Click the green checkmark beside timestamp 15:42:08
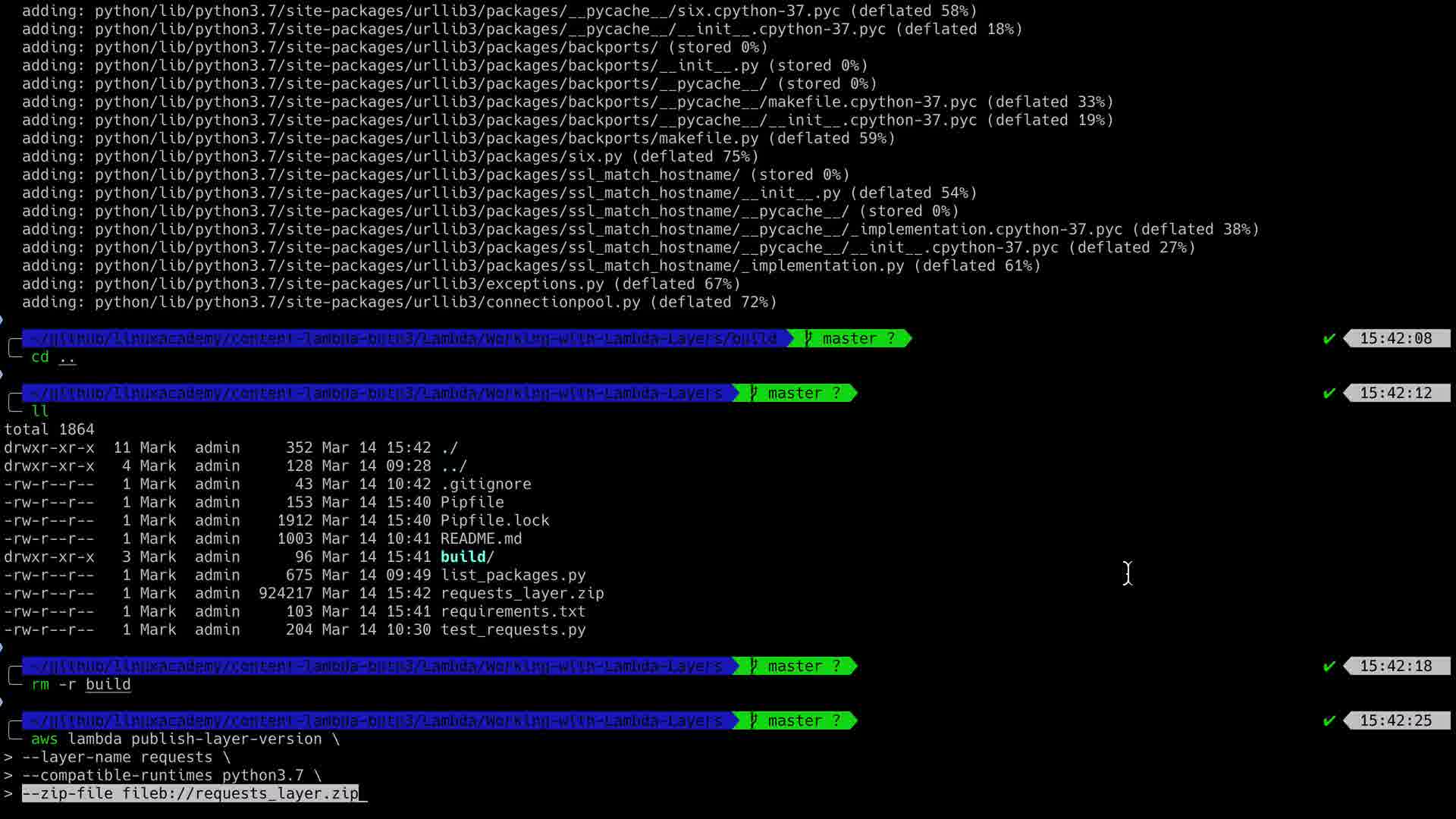The width and height of the screenshot is (1456, 819). [x=1329, y=339]
